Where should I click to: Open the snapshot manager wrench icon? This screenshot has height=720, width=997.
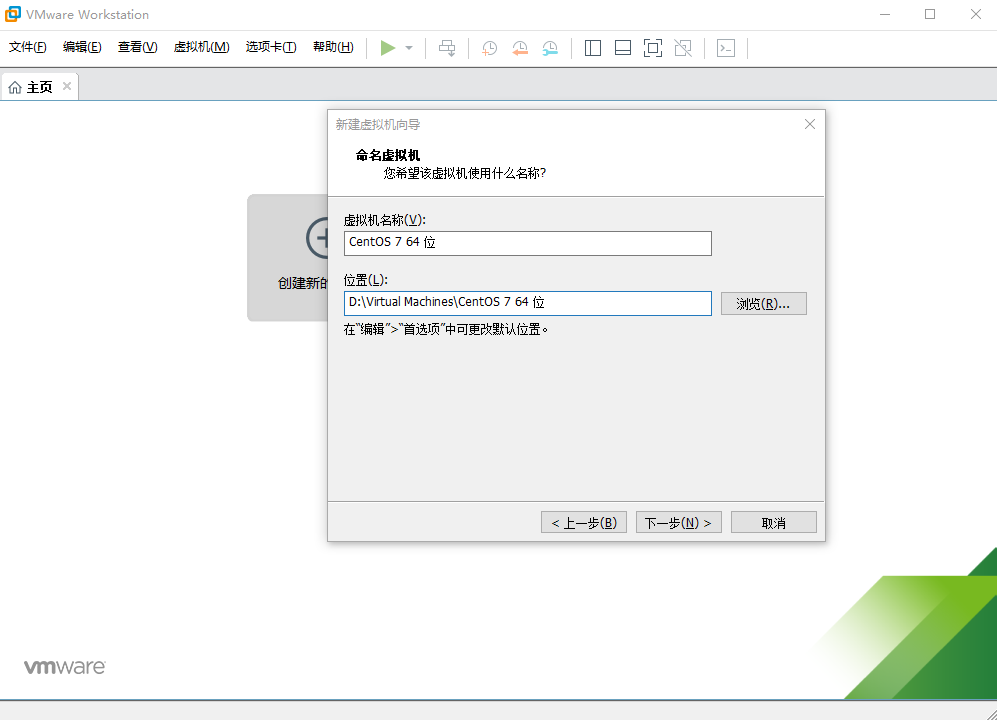click(550, 48)
